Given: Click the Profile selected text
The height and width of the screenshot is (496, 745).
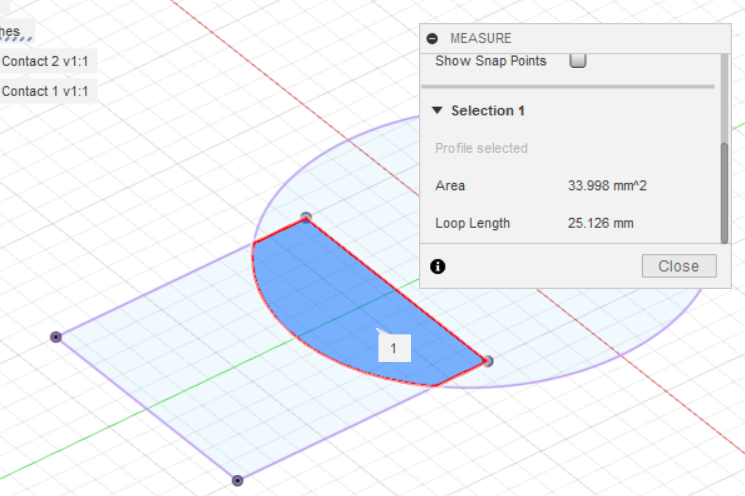Looking at the screenshot, I should (x=481, y=148).
